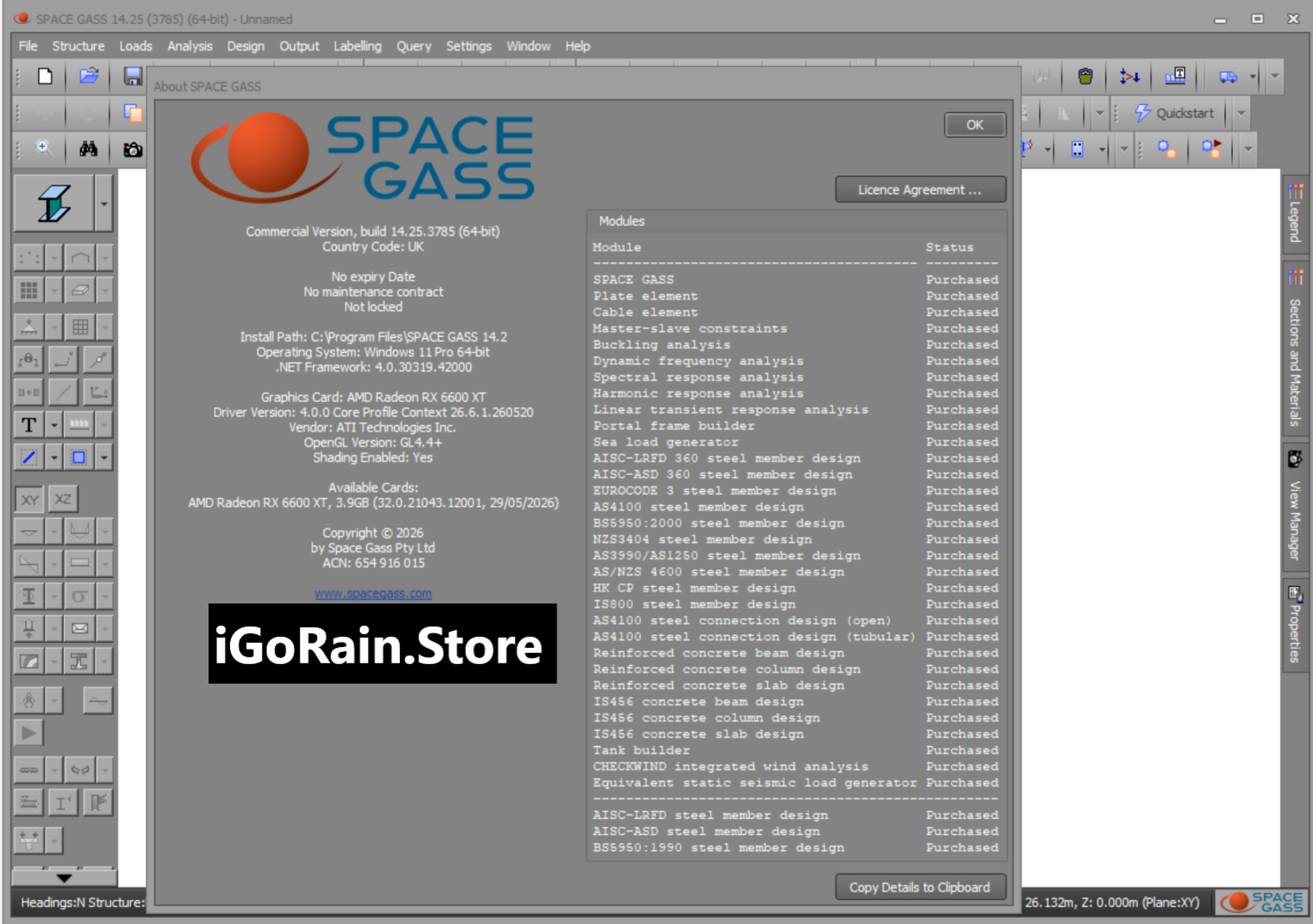Toggle the ruler scale icon
This screenshot has width=1313, height=924.
coord(79,425)
